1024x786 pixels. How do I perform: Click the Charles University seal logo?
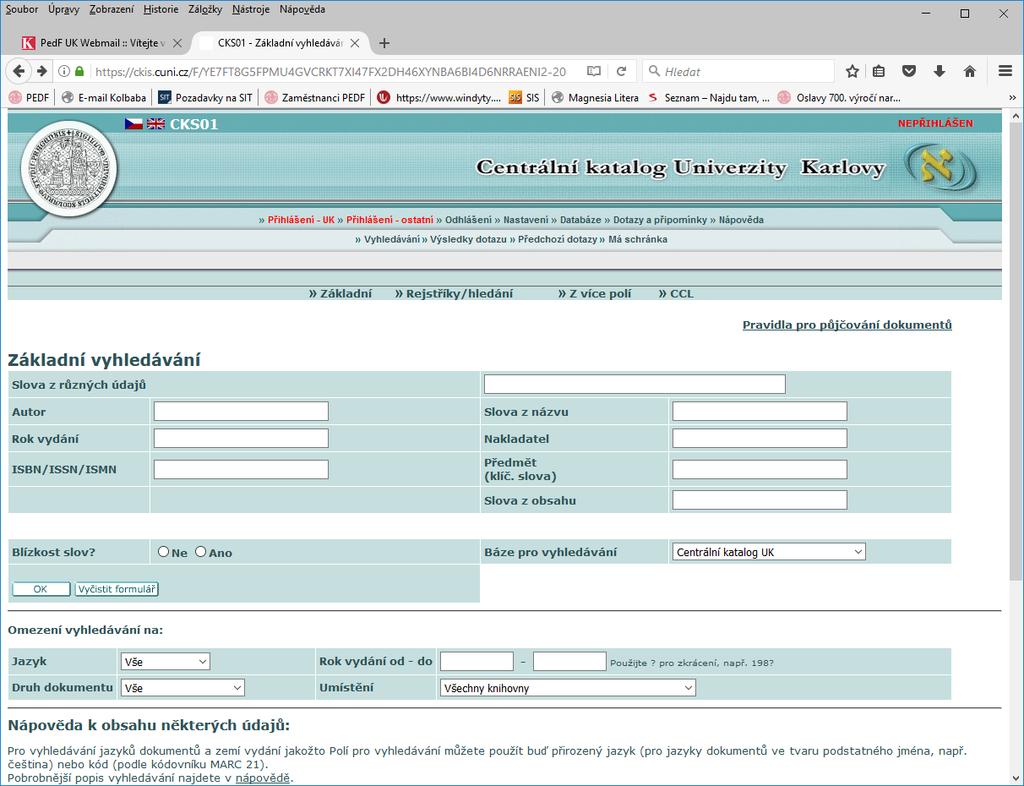point(69,168)
